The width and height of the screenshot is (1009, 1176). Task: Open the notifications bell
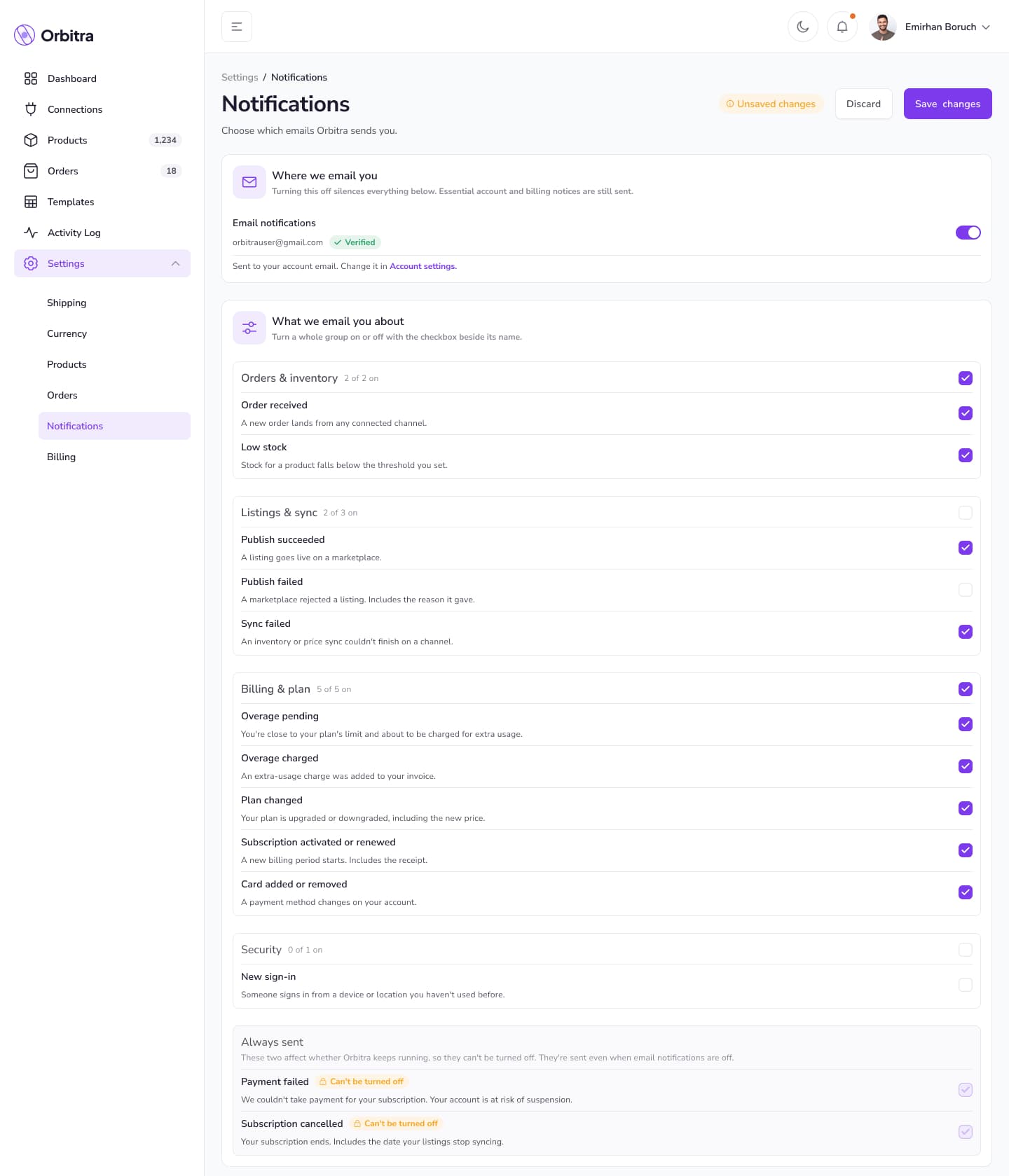click(x=842, y=27)
